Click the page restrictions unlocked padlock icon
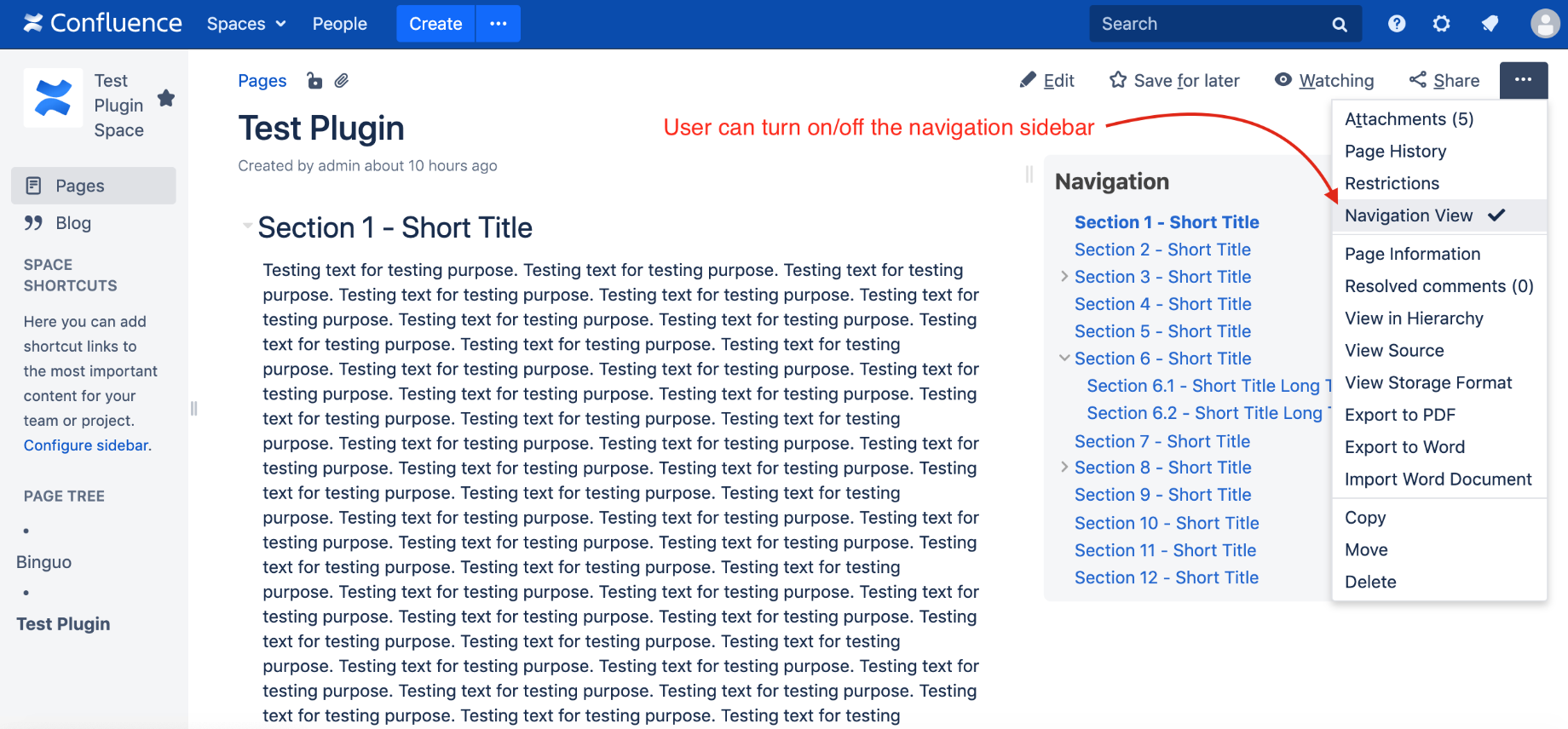Viewport: 1568px width, 729px height. pyautogui.click(x=314, y=81)
